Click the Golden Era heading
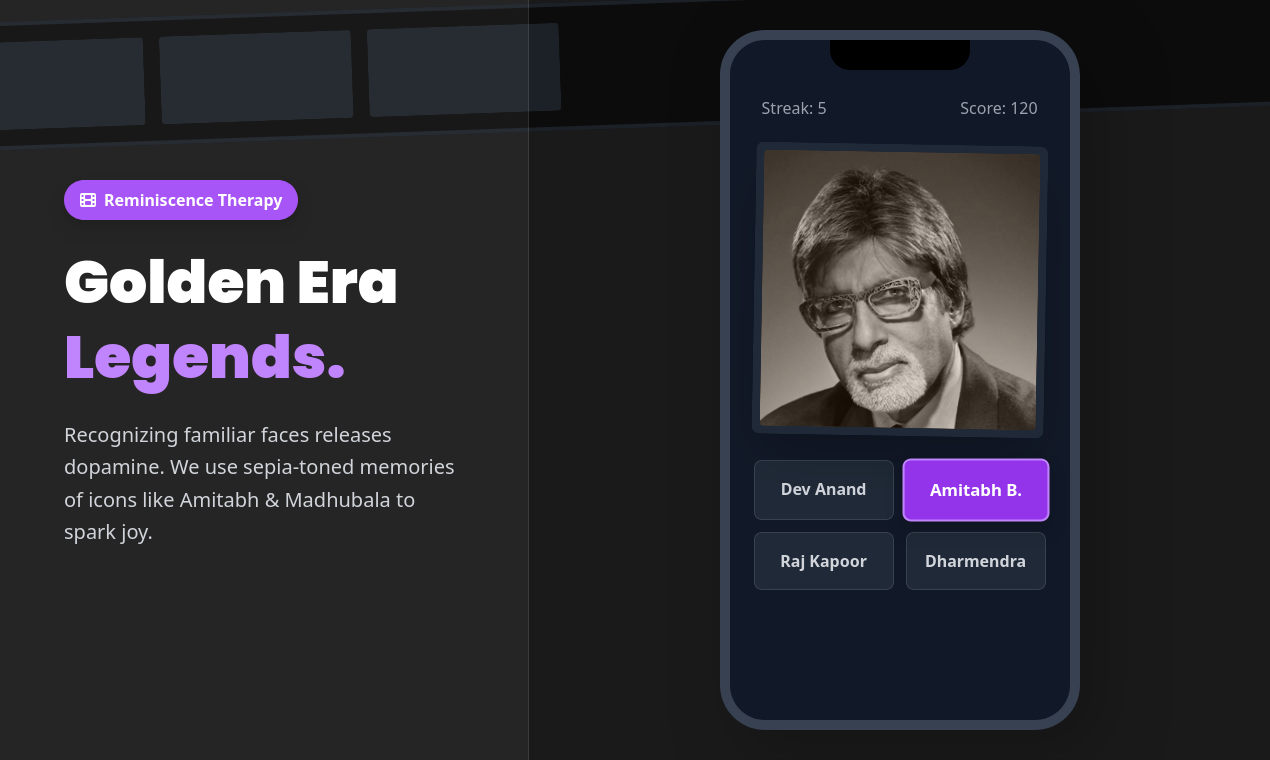This screenshot has width=1270, height=760. click(231, 282)
